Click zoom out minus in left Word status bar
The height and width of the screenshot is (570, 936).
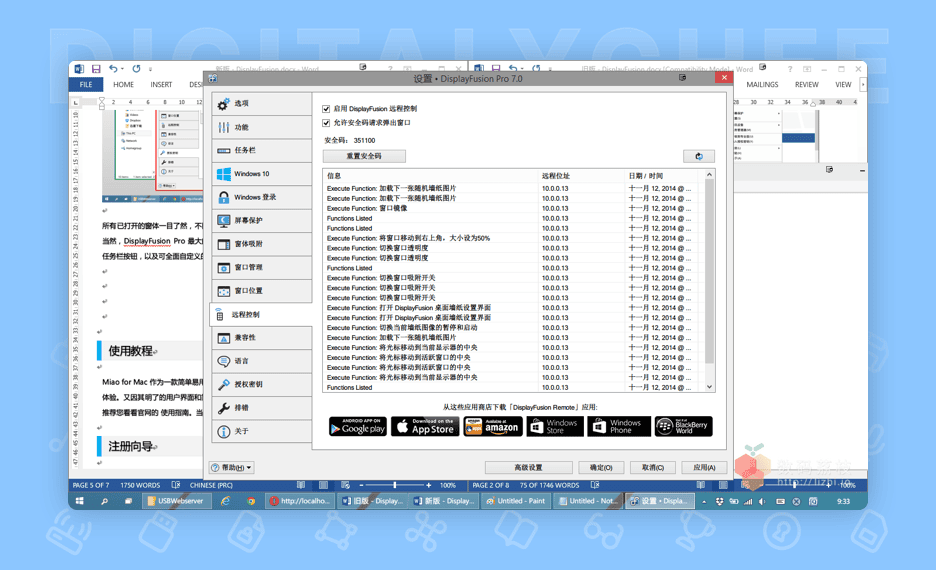[x=361, y=485]
